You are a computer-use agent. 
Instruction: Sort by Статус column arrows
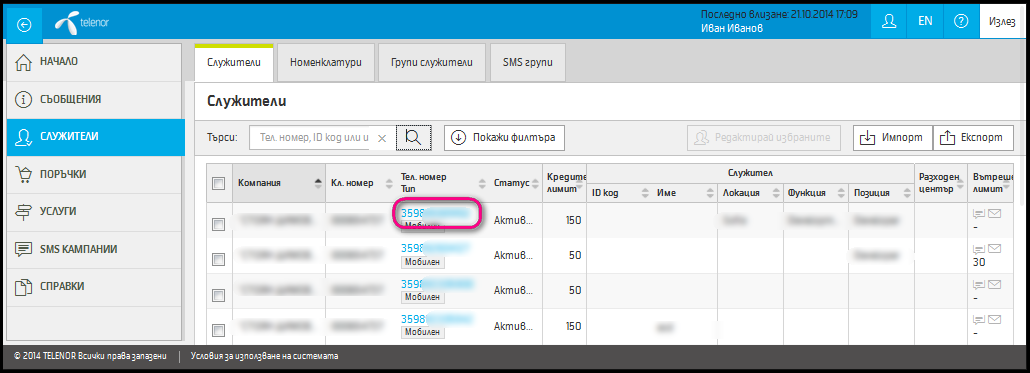[536, 183]
